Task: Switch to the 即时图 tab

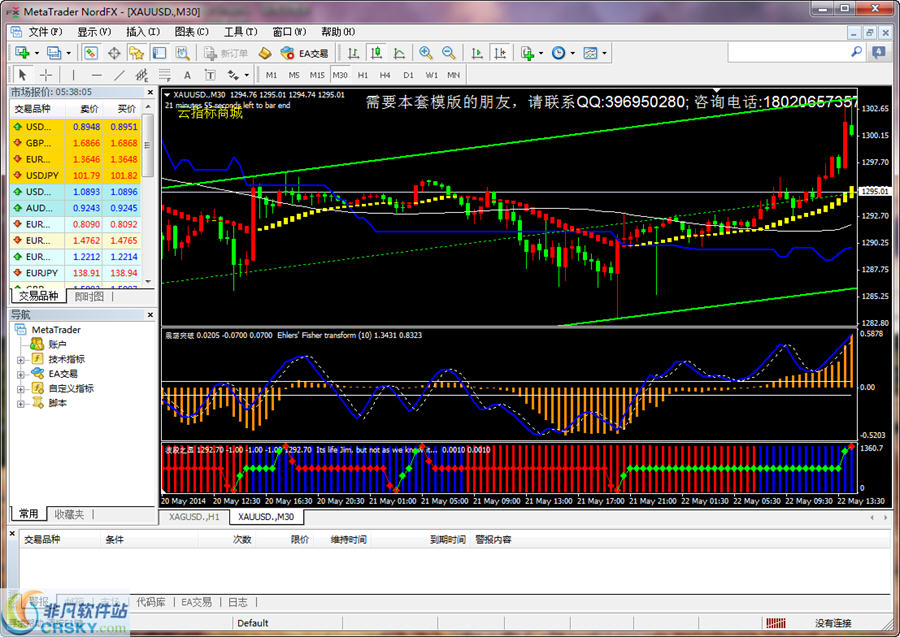Action: click(89, 296)
